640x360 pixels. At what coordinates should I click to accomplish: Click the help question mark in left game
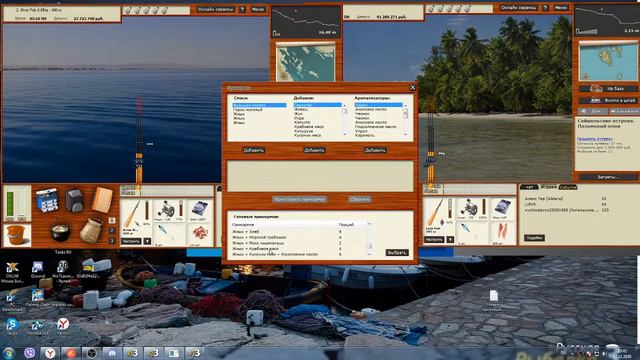[x=242, y=9]
